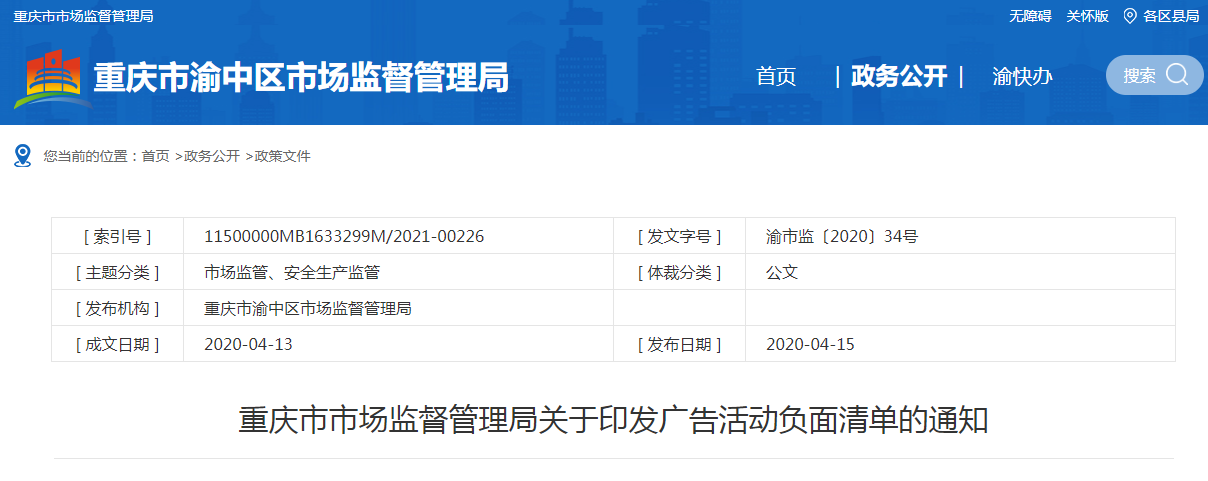Go to 政策文件 in the breadcrumb
Image resolution: width=1208 pixels, height=481 pixels.
(283, 156)
